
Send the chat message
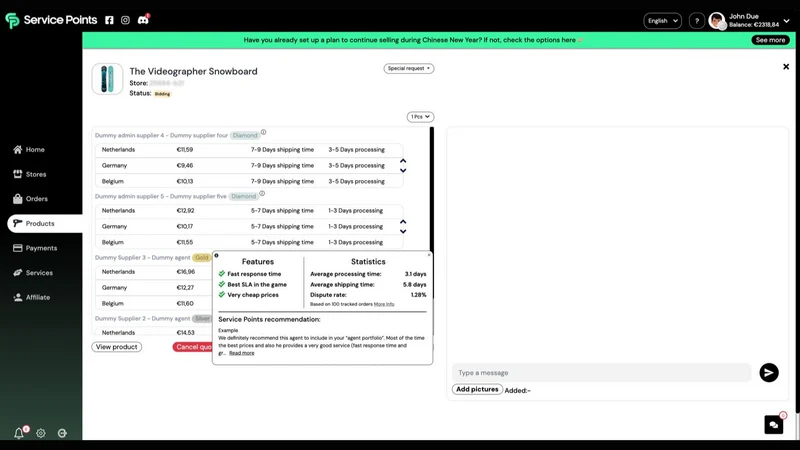(768, 372)
